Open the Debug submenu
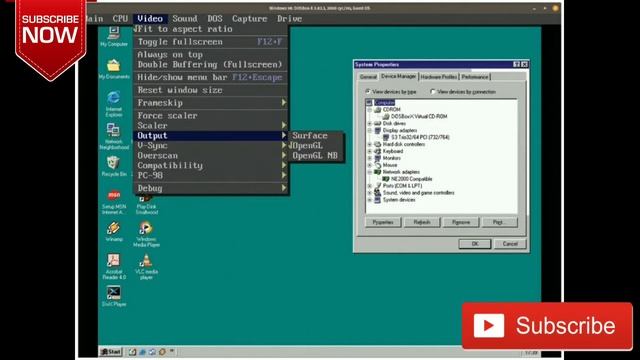This screenshot has width=640, height=360. coord(211,188)
